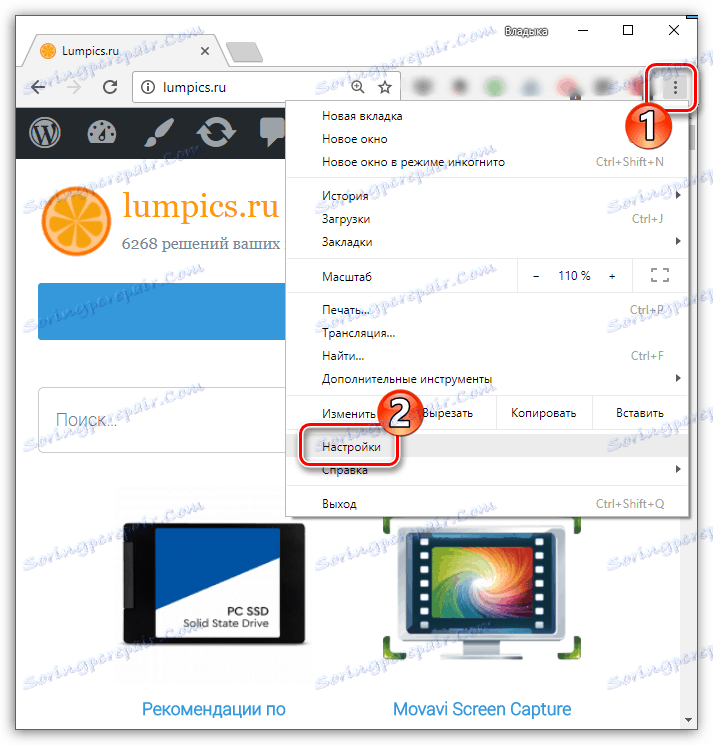Open the 'Рекомендации по' article link
The width and height of the screenshot is (713, 745).
pos(214,709)
